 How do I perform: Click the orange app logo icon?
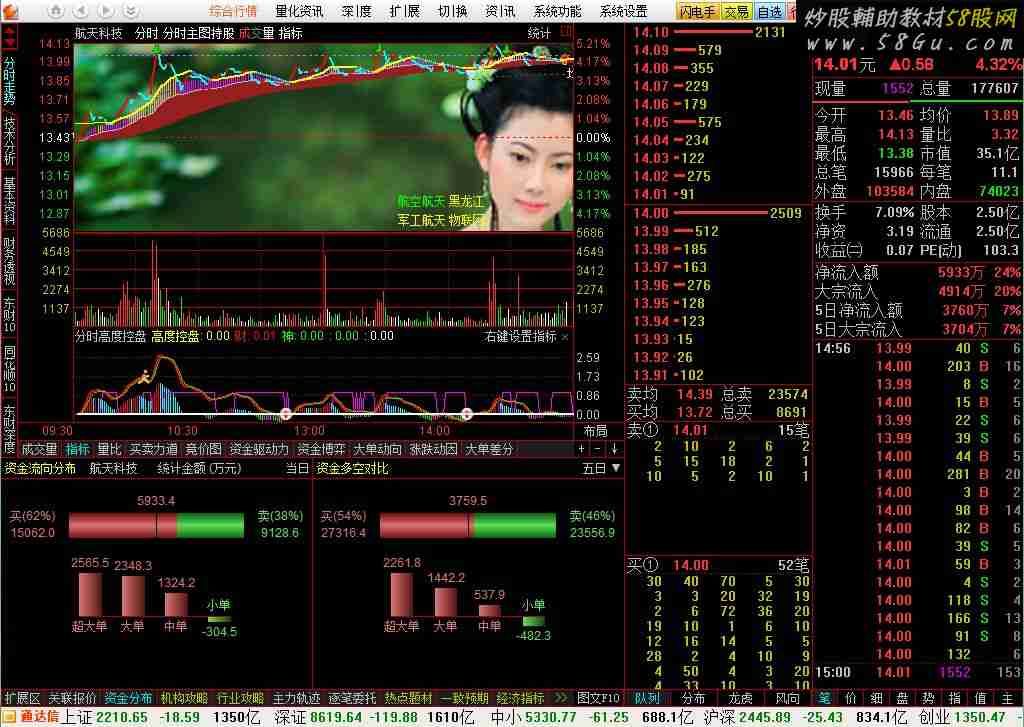(11, 10)
